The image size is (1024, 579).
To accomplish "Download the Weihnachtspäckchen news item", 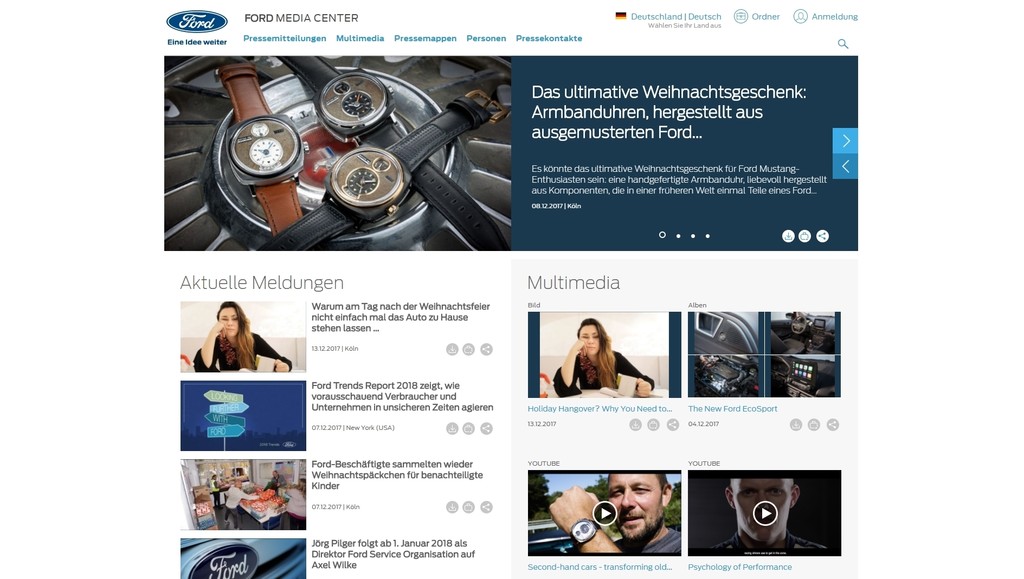I will 452,507.
